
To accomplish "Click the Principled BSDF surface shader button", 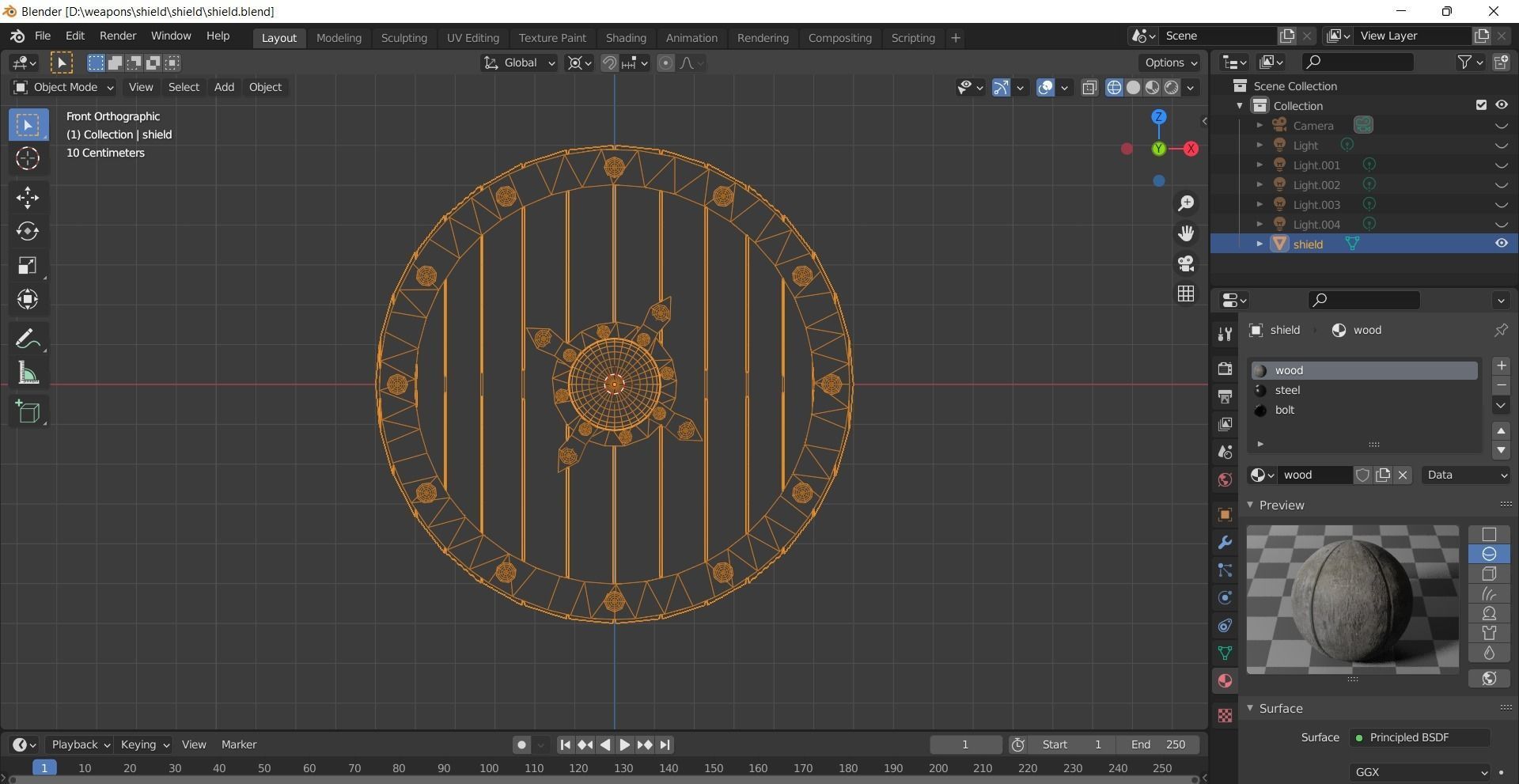I will pyautogui.click(x=1420, y=737).
